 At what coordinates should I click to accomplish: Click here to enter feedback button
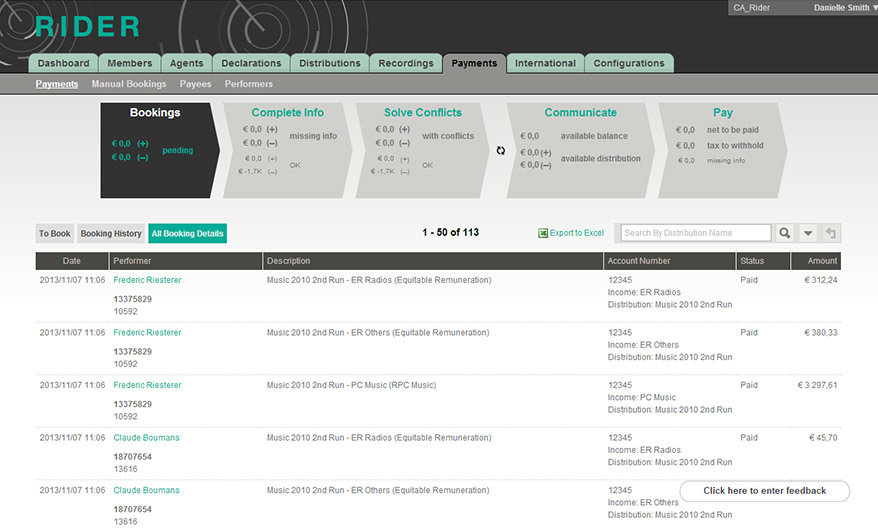tap(764, 491)
